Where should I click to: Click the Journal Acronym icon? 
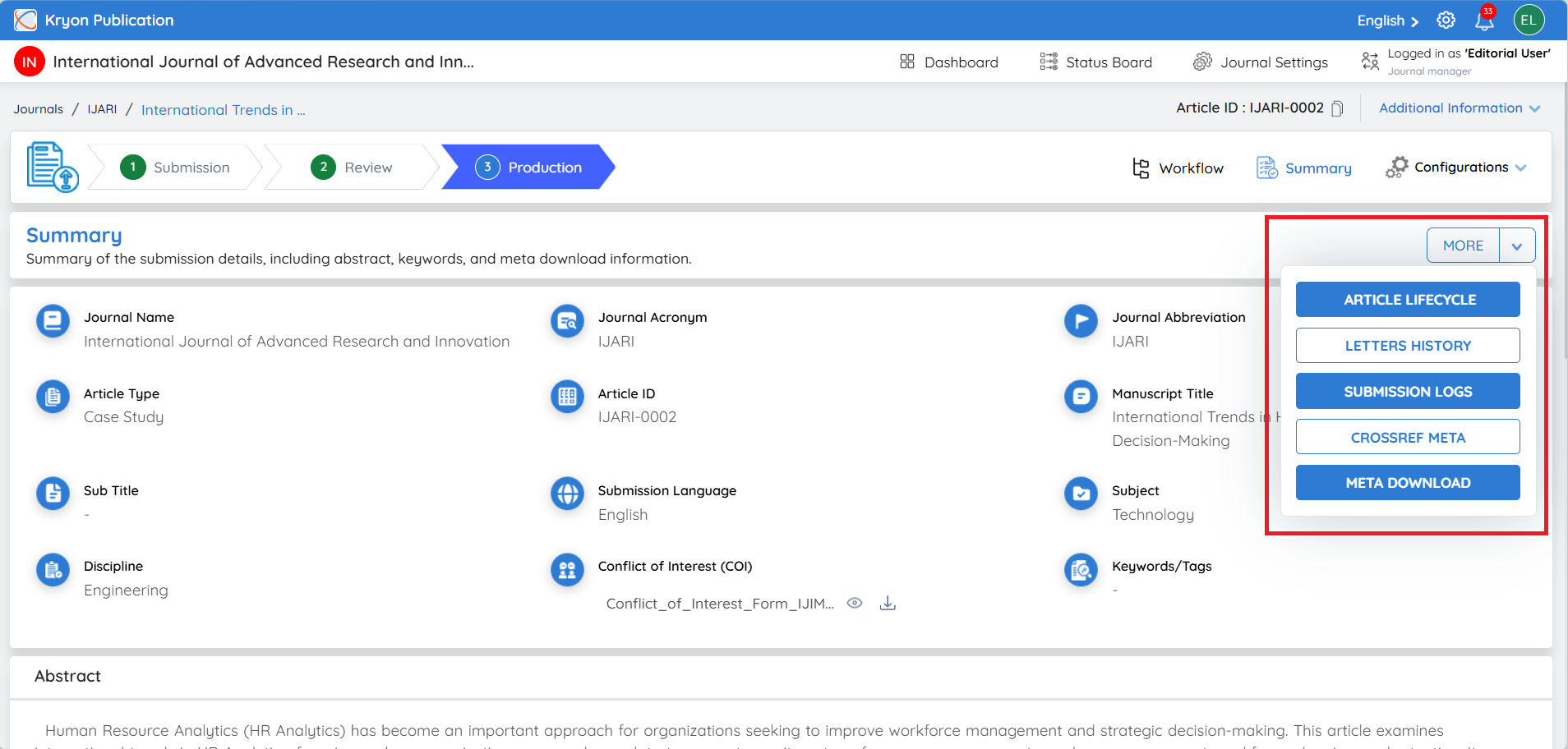tap(567, 321)
